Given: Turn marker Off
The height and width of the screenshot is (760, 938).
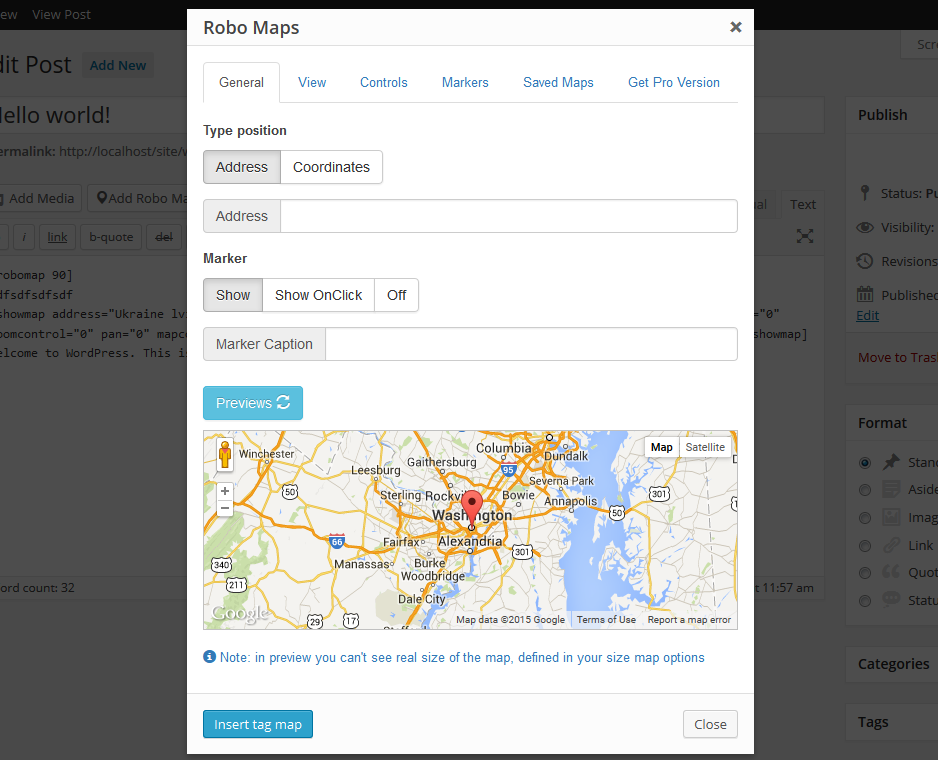Looking at the screenshot, I should click(x=396, y=295).
